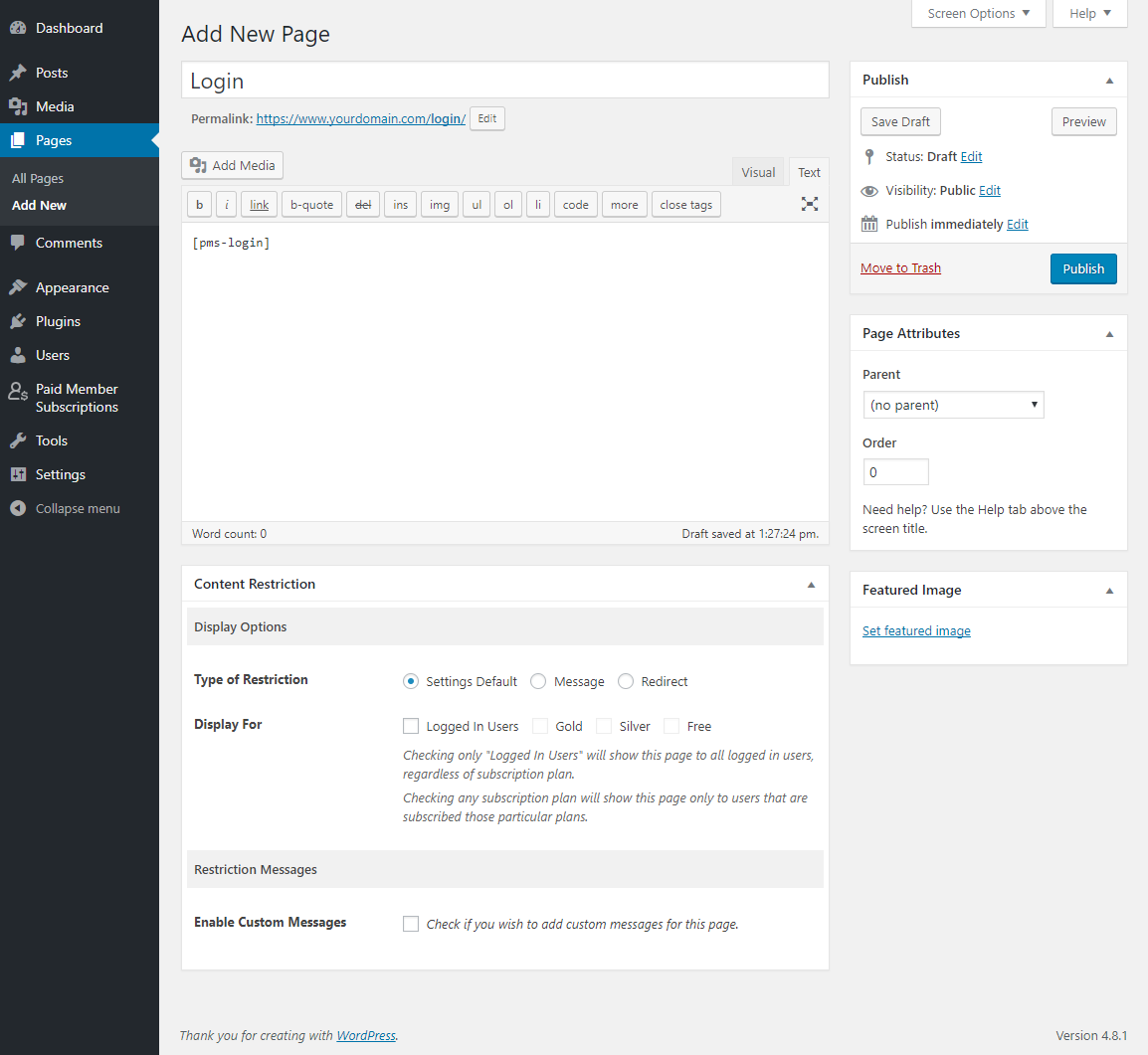This screenshot has width=1148, height=1055.
Task: Enable custom messages checkbox
Action: point(411,924)
